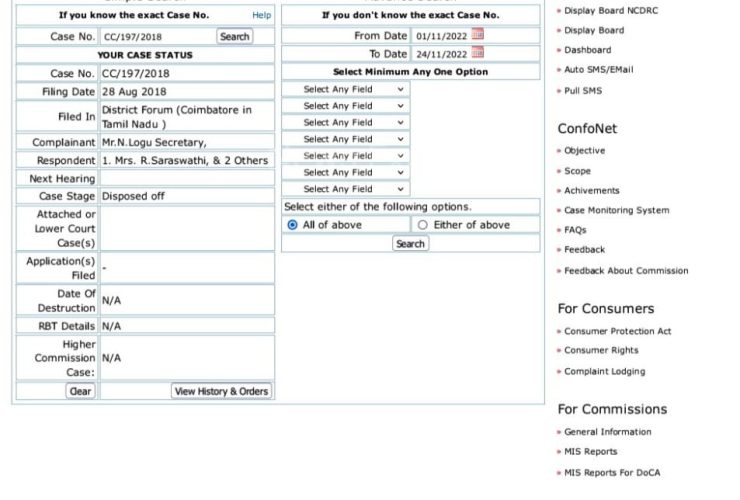Viewport: 740px width, 500px height.
Task: Open the second Select Any Field dropdown
Action: point(346,106)
